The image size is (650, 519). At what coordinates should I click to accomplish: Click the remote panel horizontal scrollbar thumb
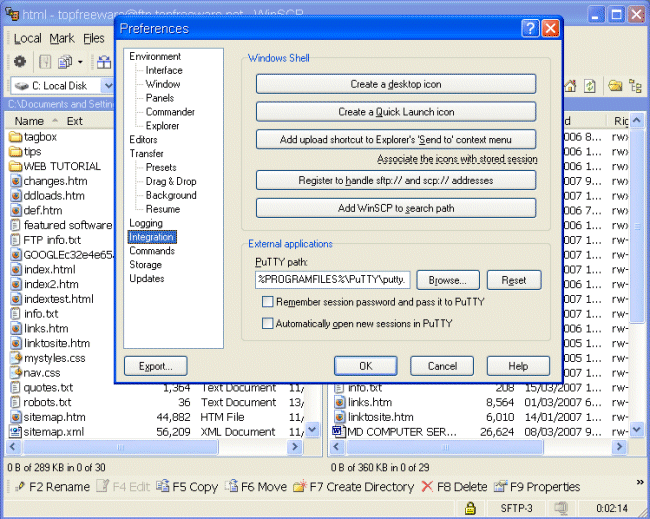tap(445, 446)
